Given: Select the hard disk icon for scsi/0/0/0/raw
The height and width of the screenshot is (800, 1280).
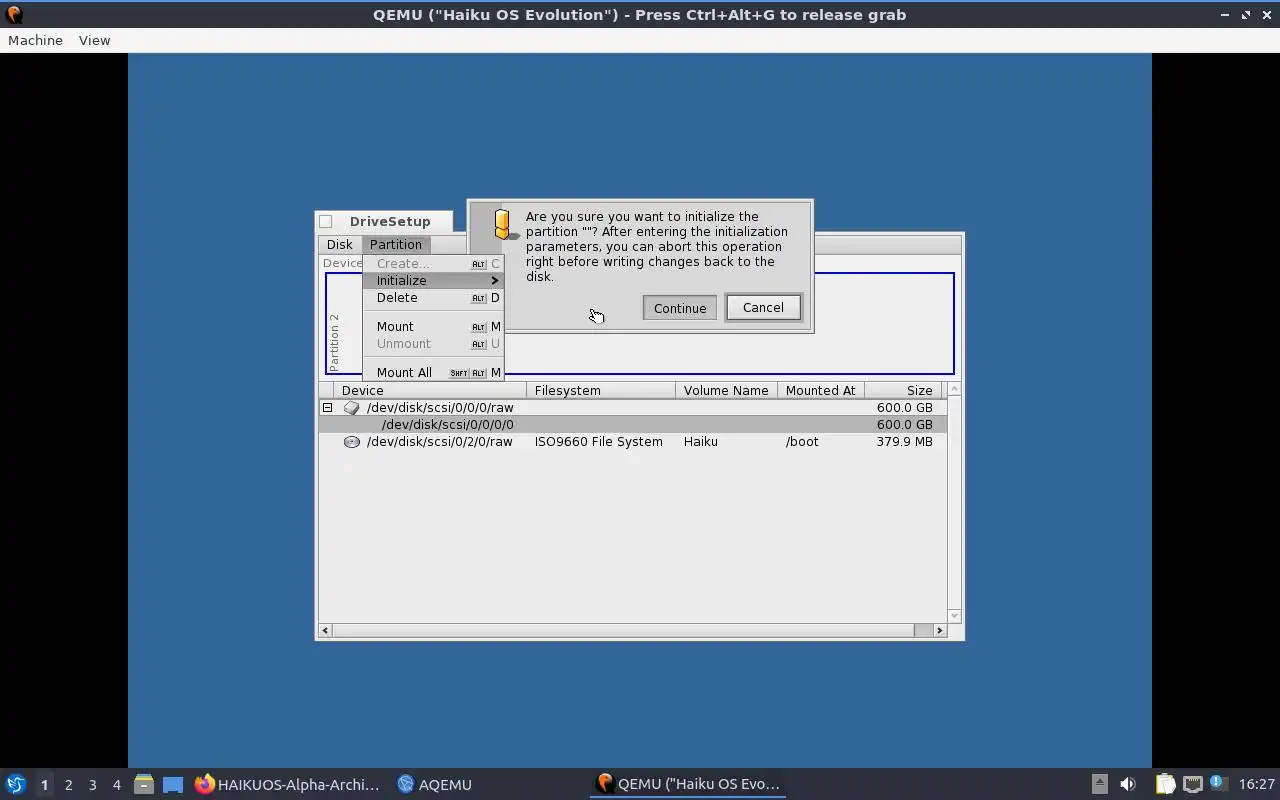Looking at the screenshot, I should tap(351, 408).
